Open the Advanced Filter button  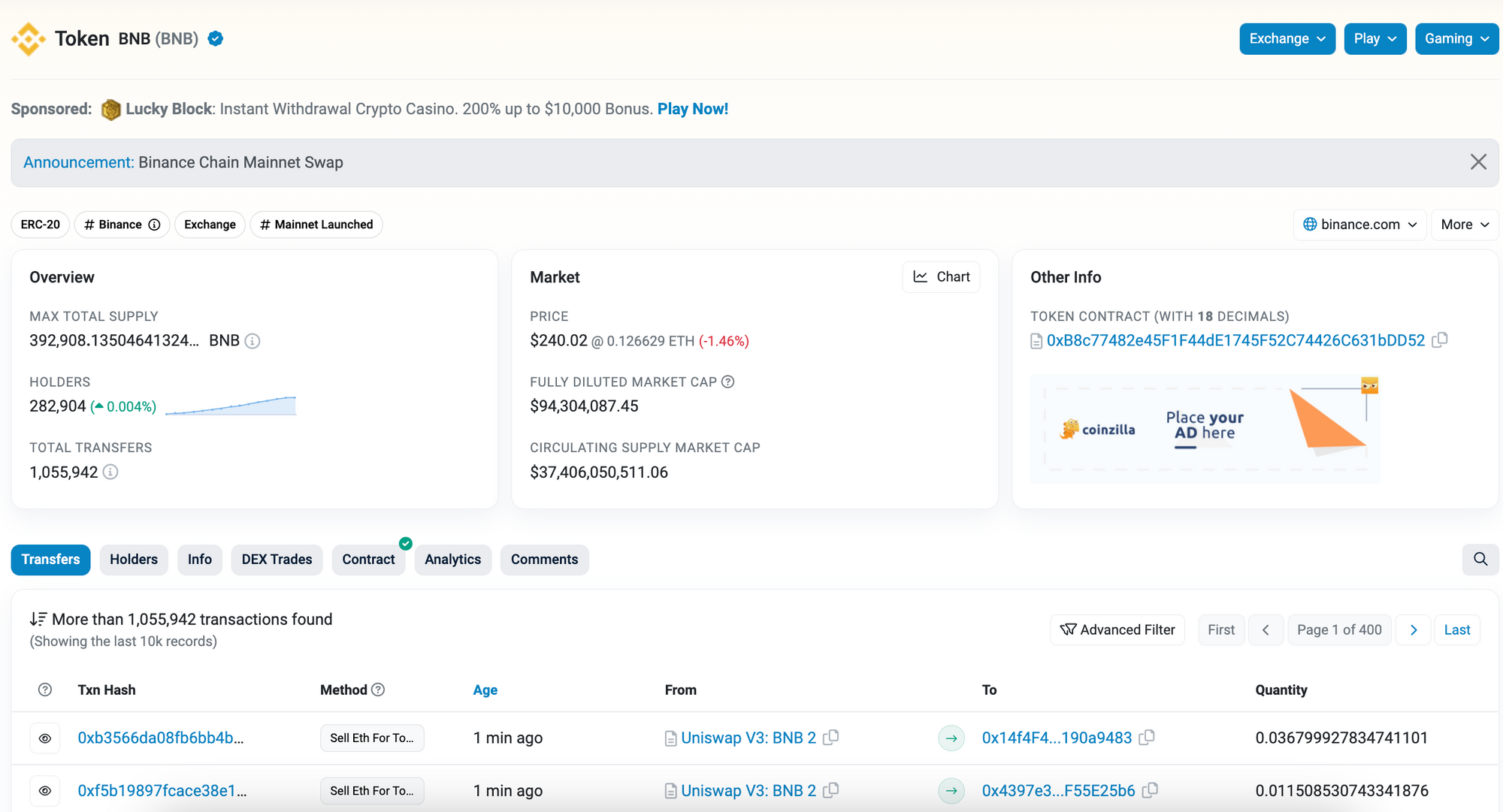click(x=1117, y=630)
